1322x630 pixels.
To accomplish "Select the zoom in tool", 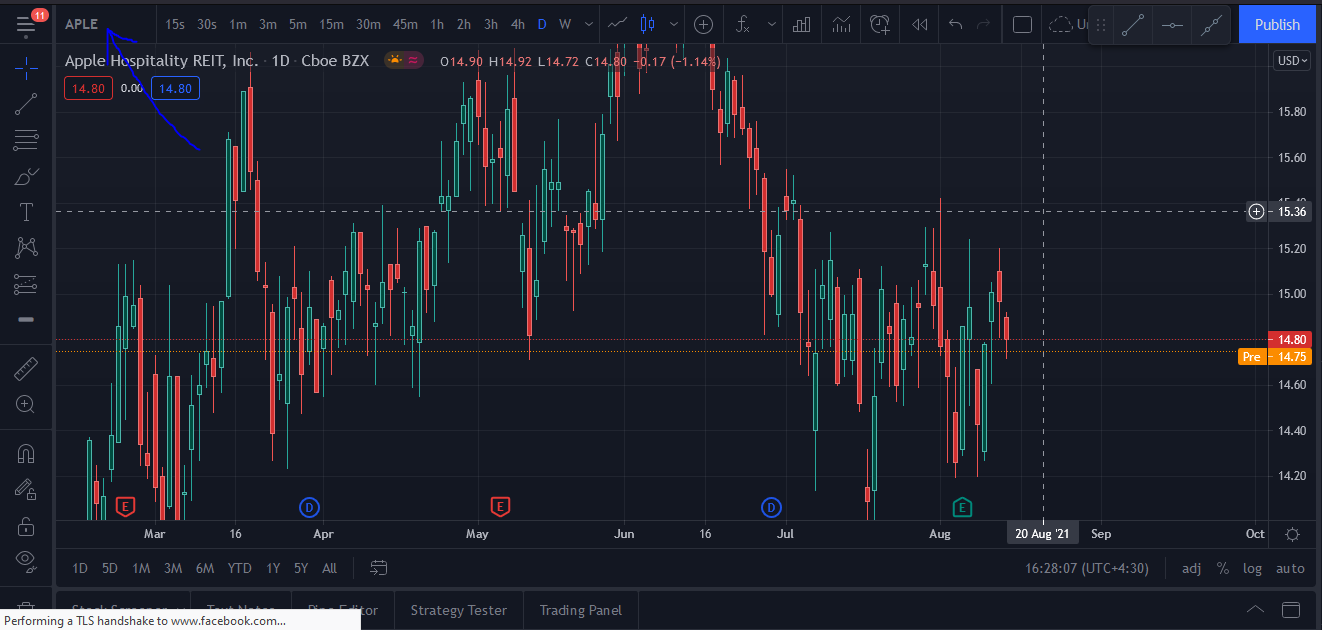I will click(x=26, y=405).
